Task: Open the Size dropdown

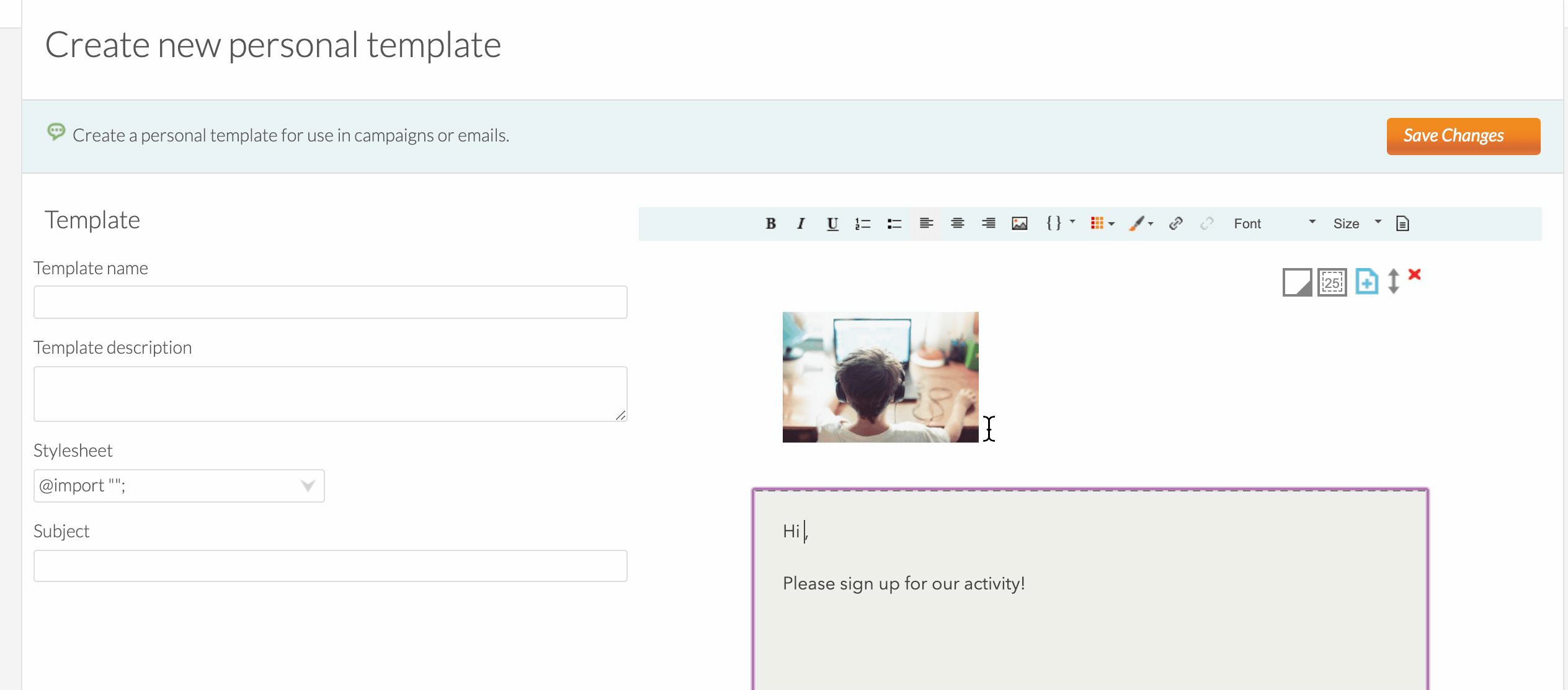Action: (1357, 223)
